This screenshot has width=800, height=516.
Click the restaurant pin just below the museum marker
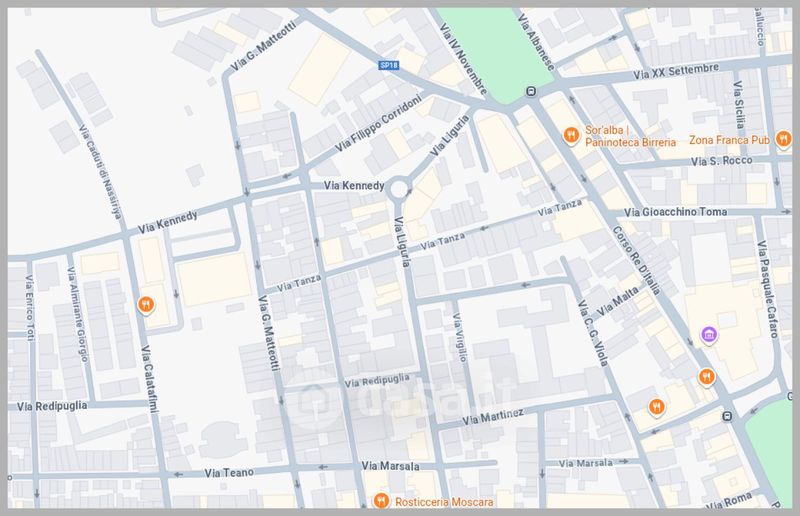(x=706, y=376)
